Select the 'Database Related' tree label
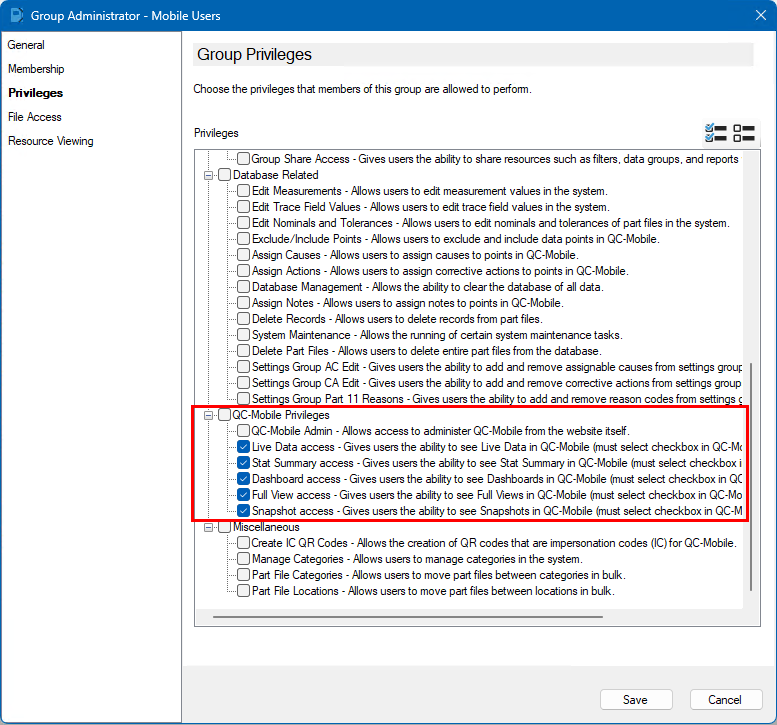 coord(276,175)
